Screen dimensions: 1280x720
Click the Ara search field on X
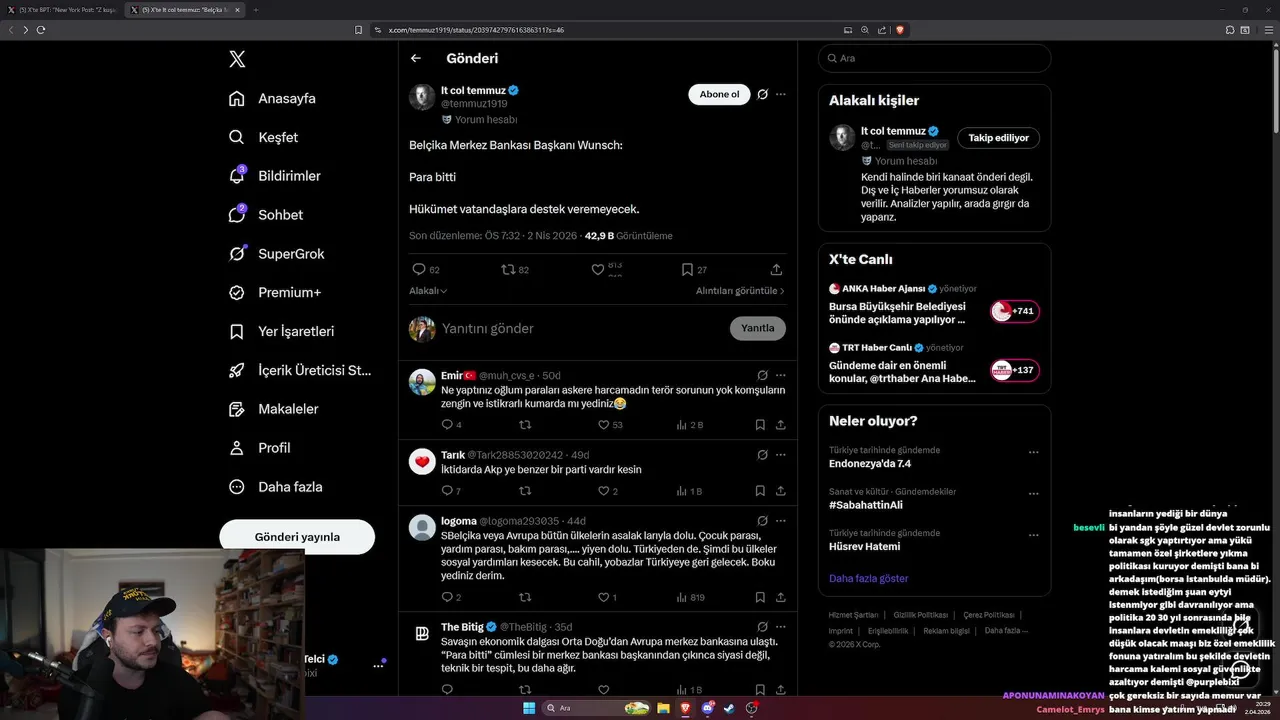pos(935,58)
